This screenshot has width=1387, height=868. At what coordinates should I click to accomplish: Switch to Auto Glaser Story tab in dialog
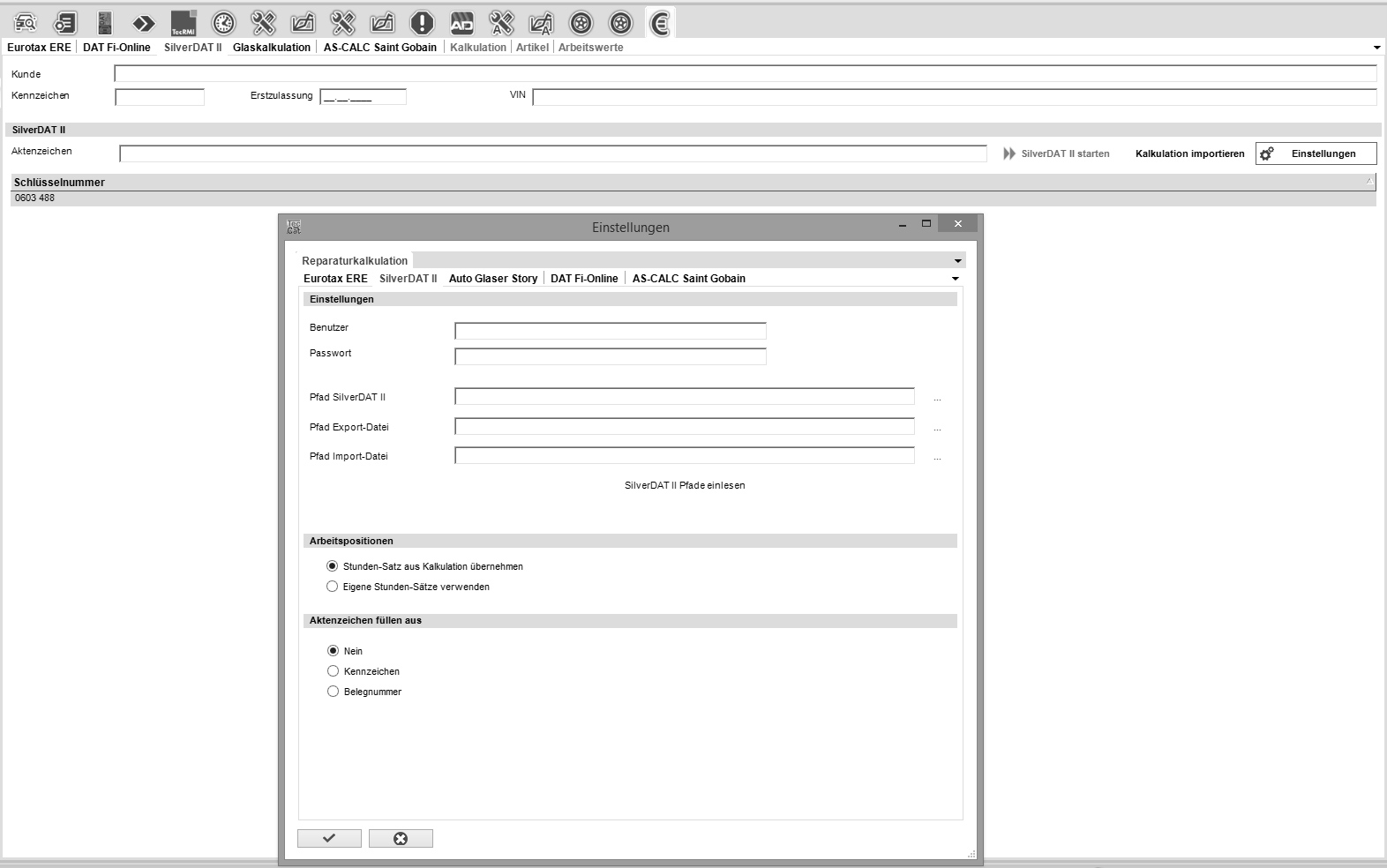[x=493, y=279]
